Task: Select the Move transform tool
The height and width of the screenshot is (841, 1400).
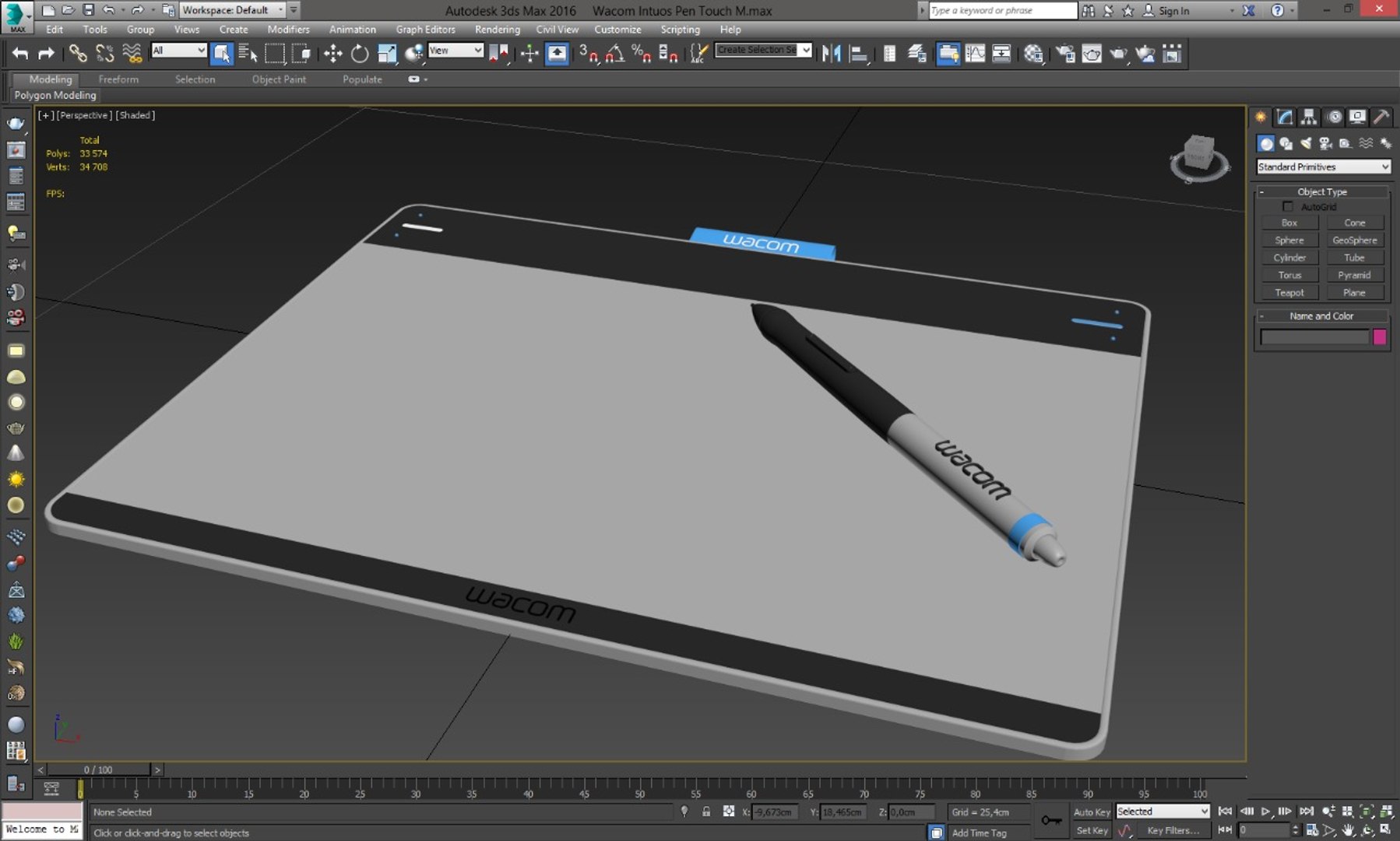Action: click(332, 53)
